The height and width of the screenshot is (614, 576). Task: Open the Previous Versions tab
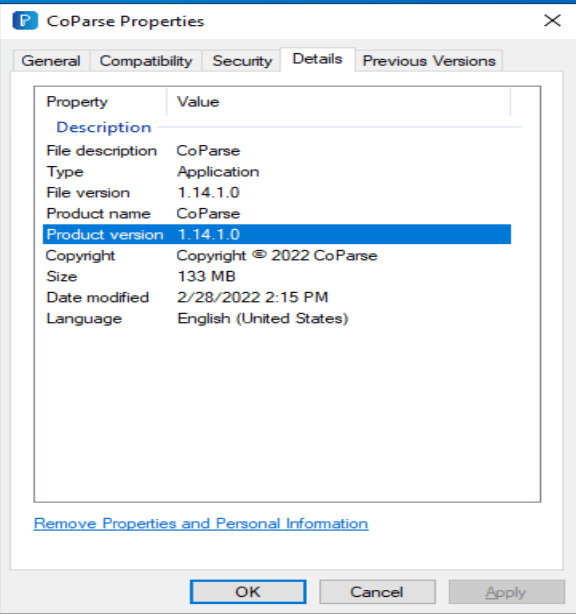pos(429,61)
